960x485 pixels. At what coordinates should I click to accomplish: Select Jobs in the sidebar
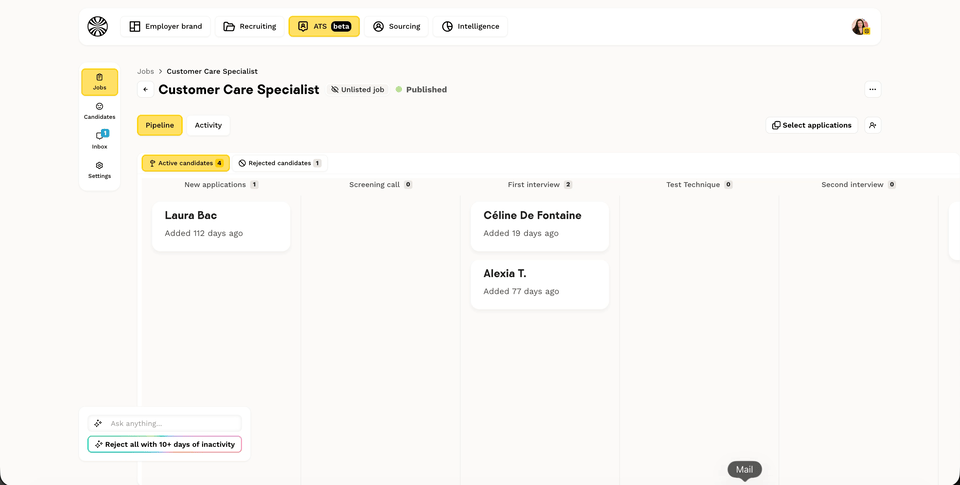(99, 82)
